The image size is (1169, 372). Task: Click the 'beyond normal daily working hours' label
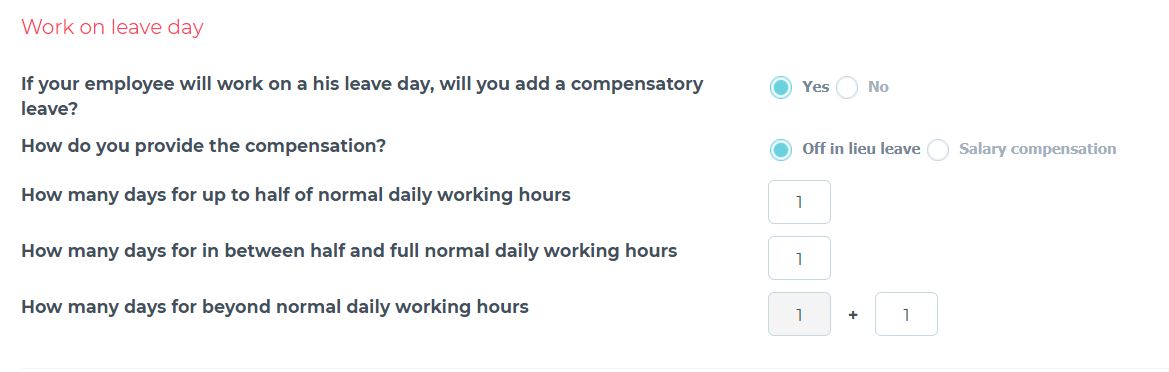click(x=275, y=306)
